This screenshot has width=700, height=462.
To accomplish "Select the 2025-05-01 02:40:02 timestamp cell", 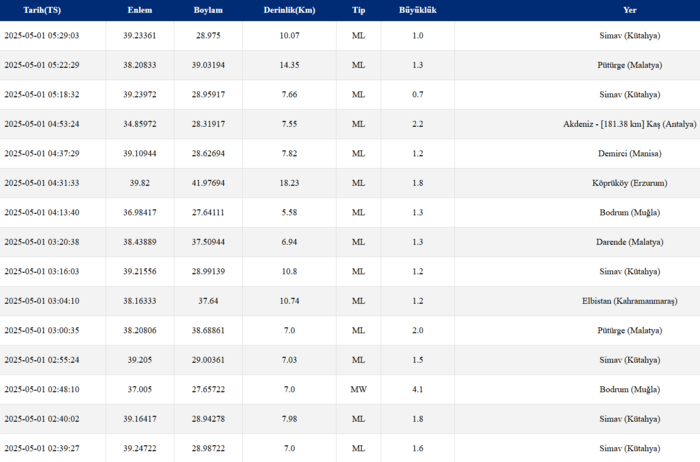I will (42, 419).
